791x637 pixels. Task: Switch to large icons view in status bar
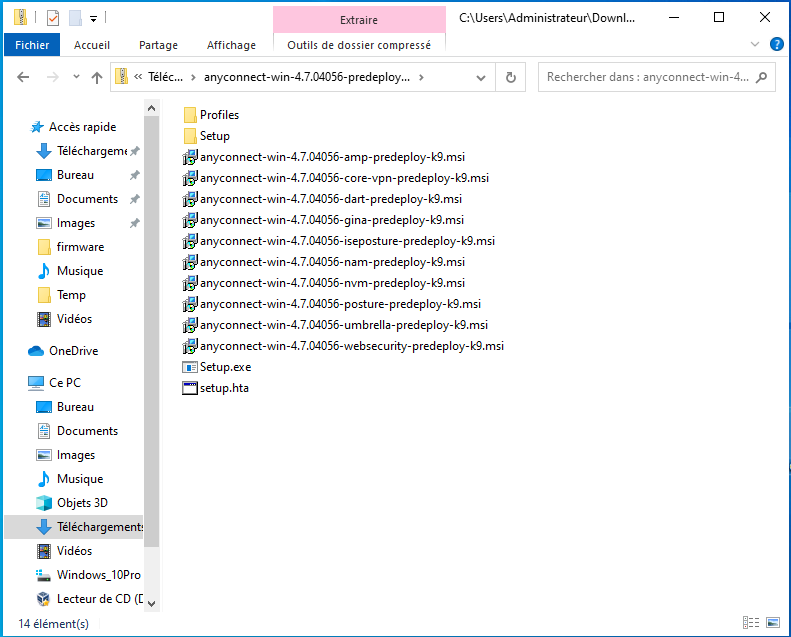point(776,623)
